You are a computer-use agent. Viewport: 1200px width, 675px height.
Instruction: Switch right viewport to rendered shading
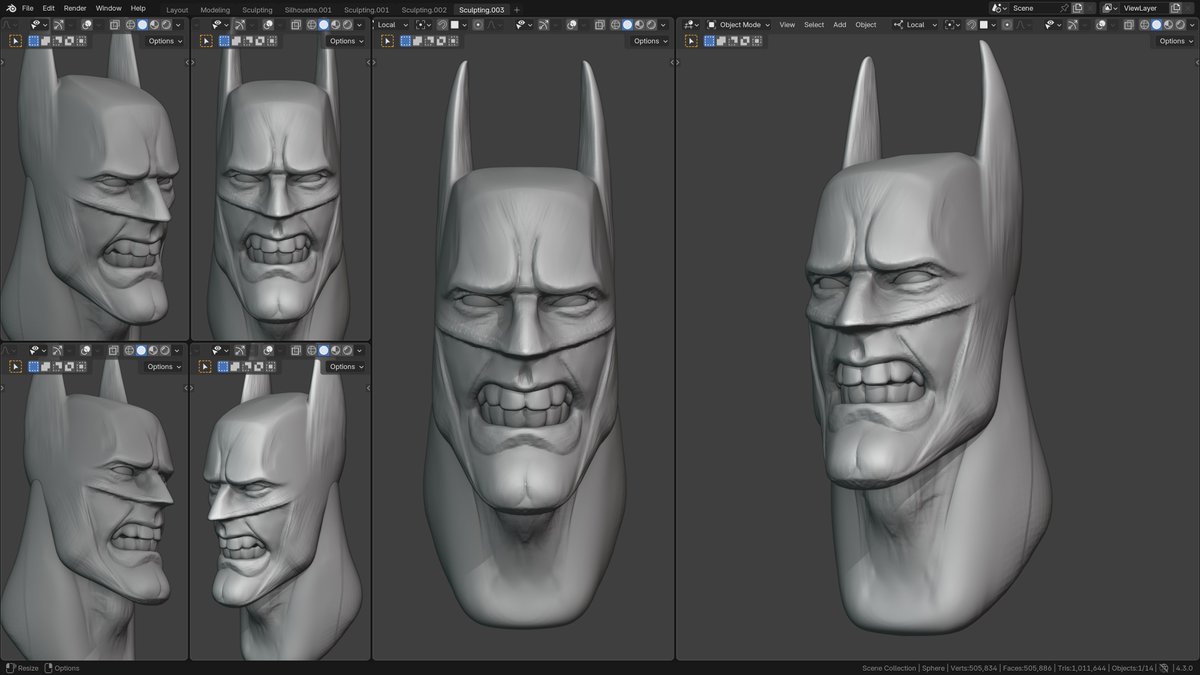(x=1180, y=25)
